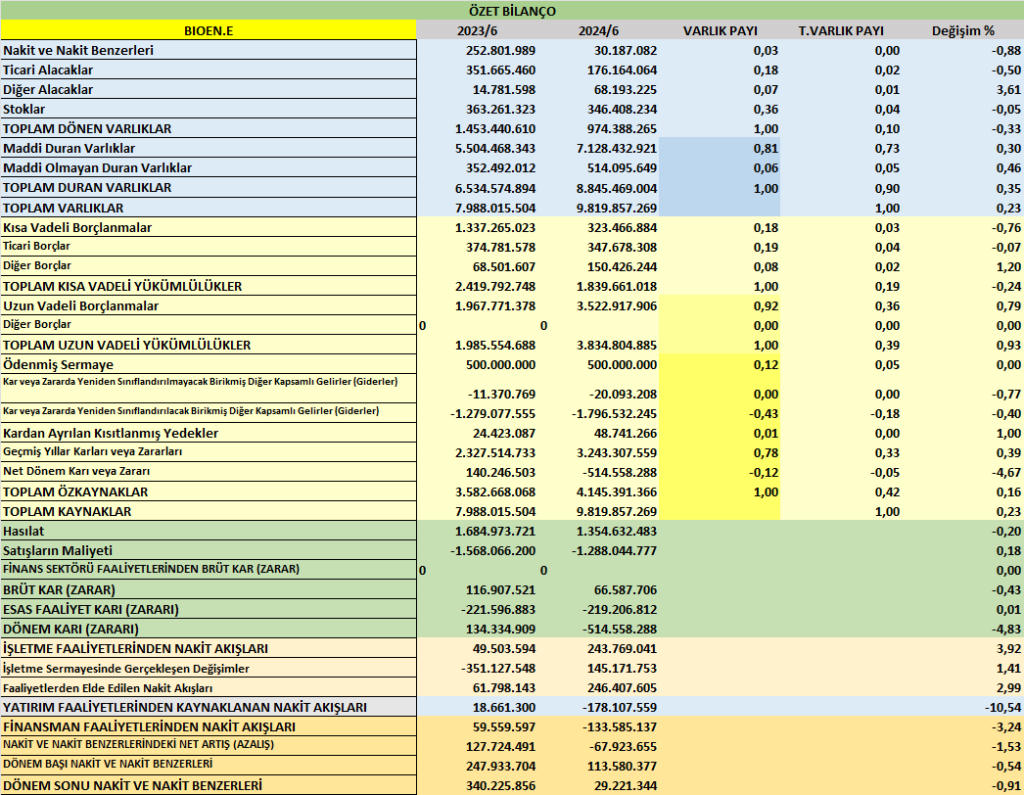Click the TOPLAM DÖNEN VARLIKLAR label
This screenshot has width=1024, height=795.
tap(208, 128)
